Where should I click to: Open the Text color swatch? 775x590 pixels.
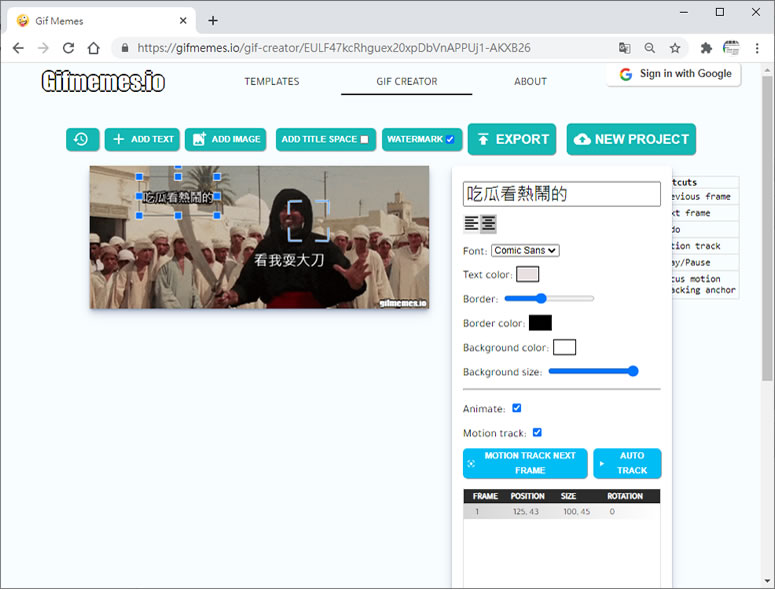click(x=527, y=274)
